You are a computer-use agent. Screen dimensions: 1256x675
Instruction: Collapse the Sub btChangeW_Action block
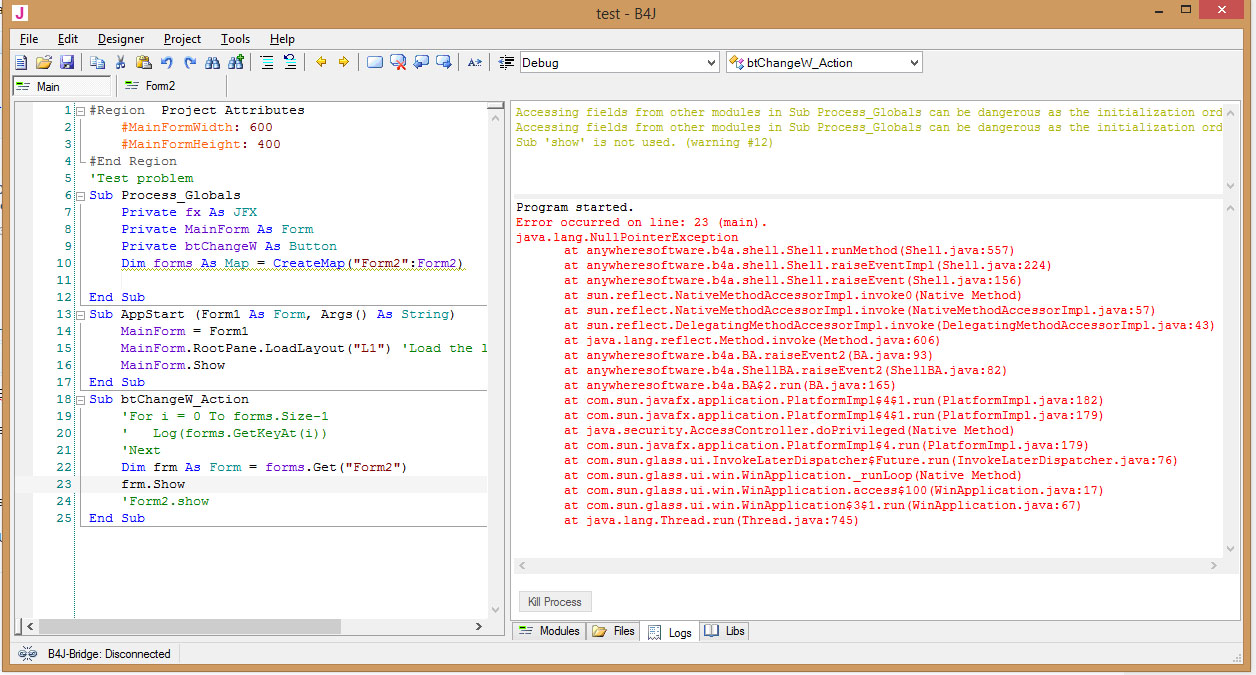point(80,400)
